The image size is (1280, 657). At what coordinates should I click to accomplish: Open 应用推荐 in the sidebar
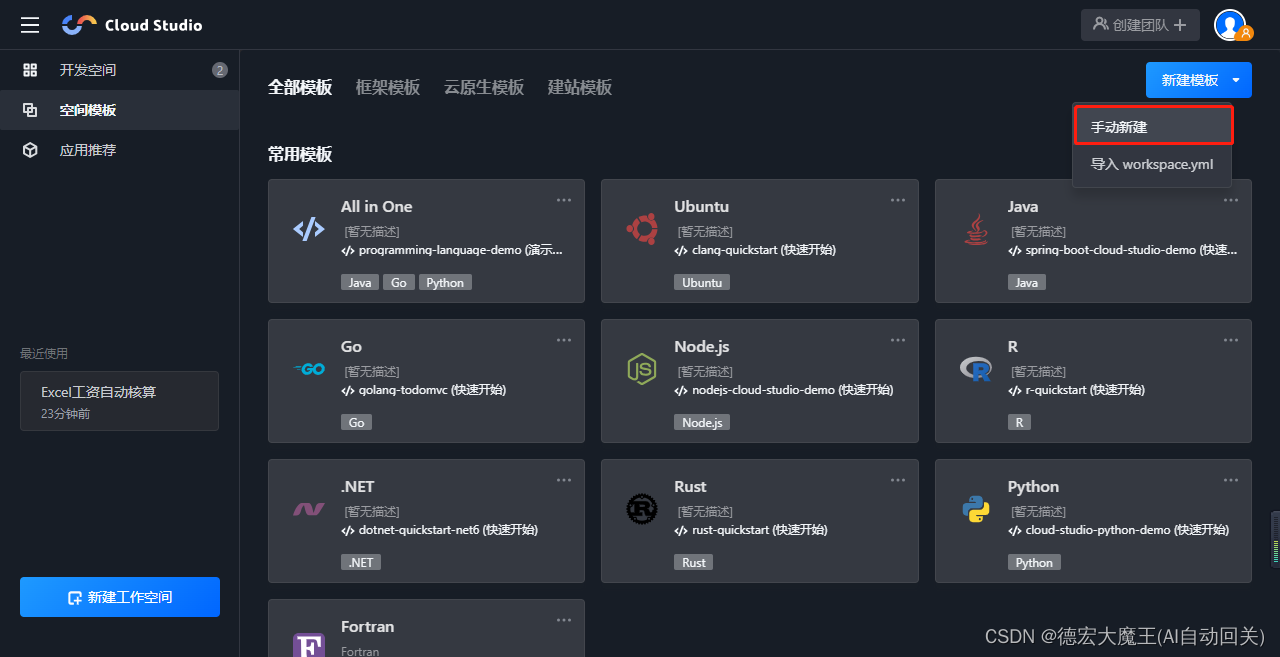point(119,150)
